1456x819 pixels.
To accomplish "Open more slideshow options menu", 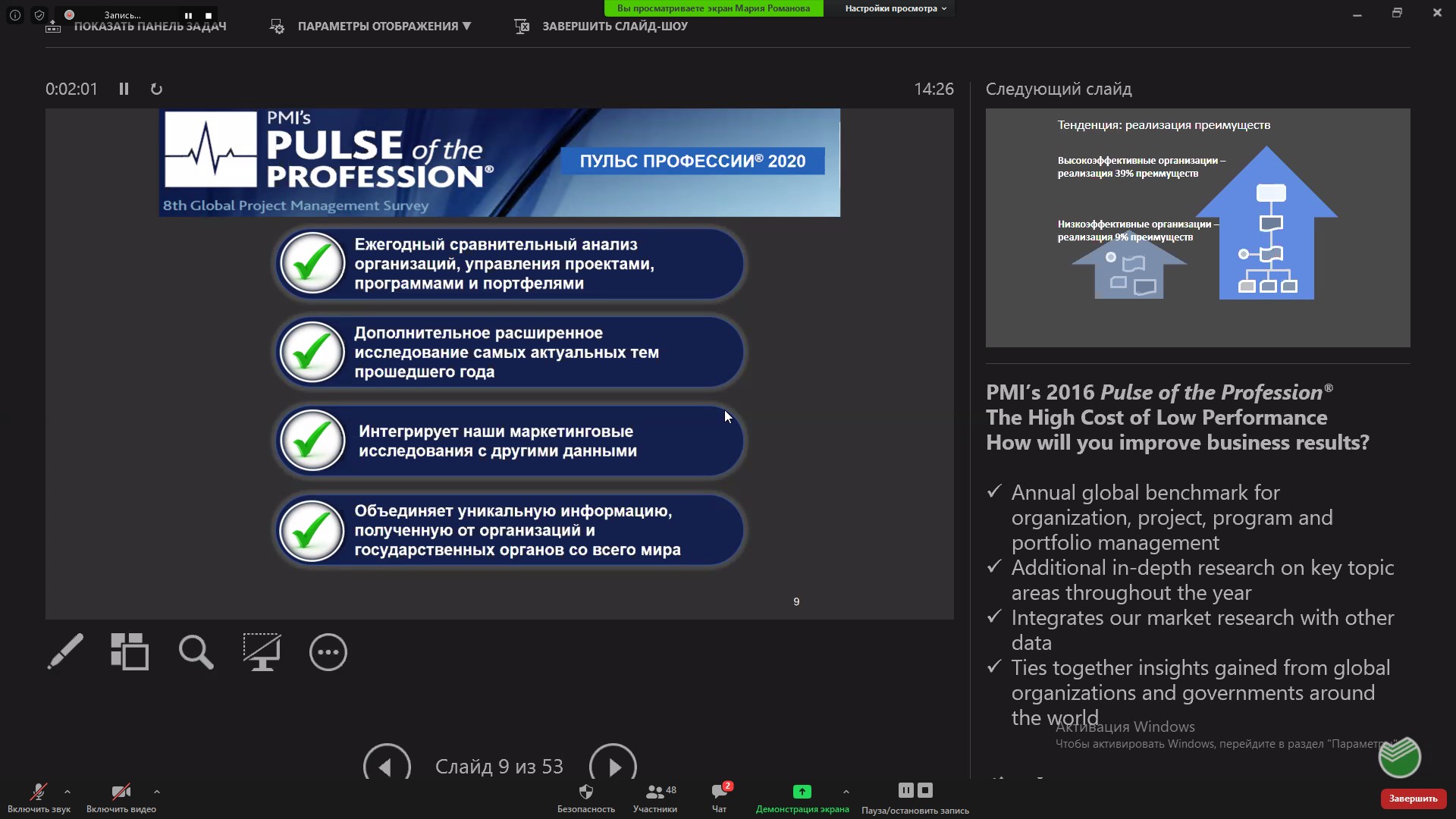I will [x=328, y=651].
